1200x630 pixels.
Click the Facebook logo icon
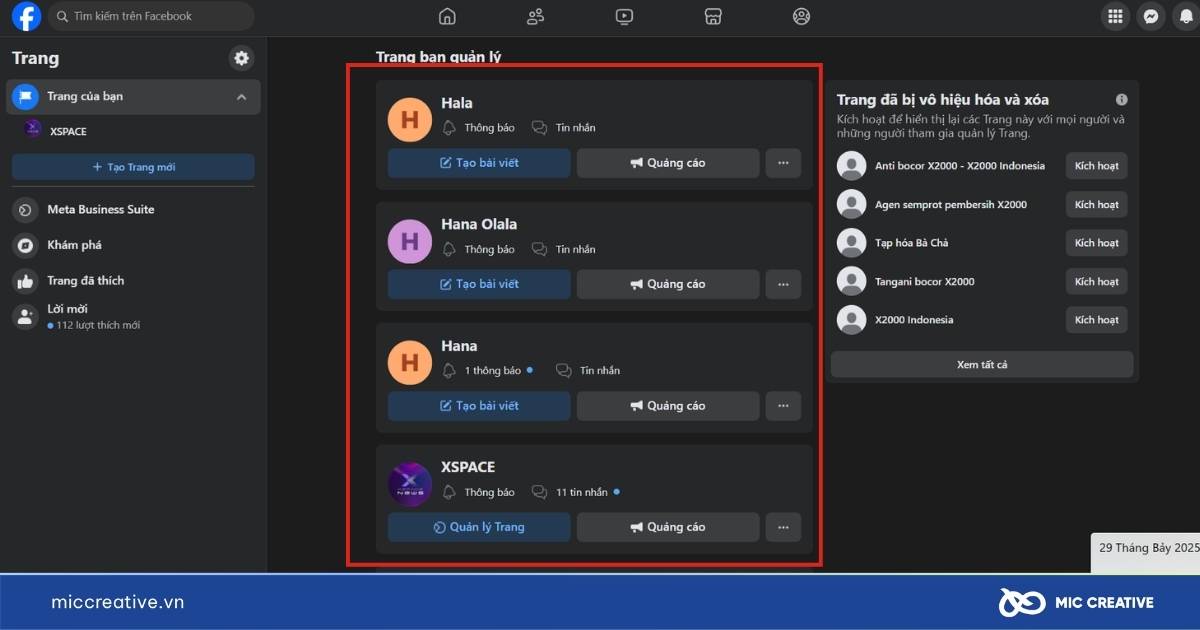pos(26,16)
